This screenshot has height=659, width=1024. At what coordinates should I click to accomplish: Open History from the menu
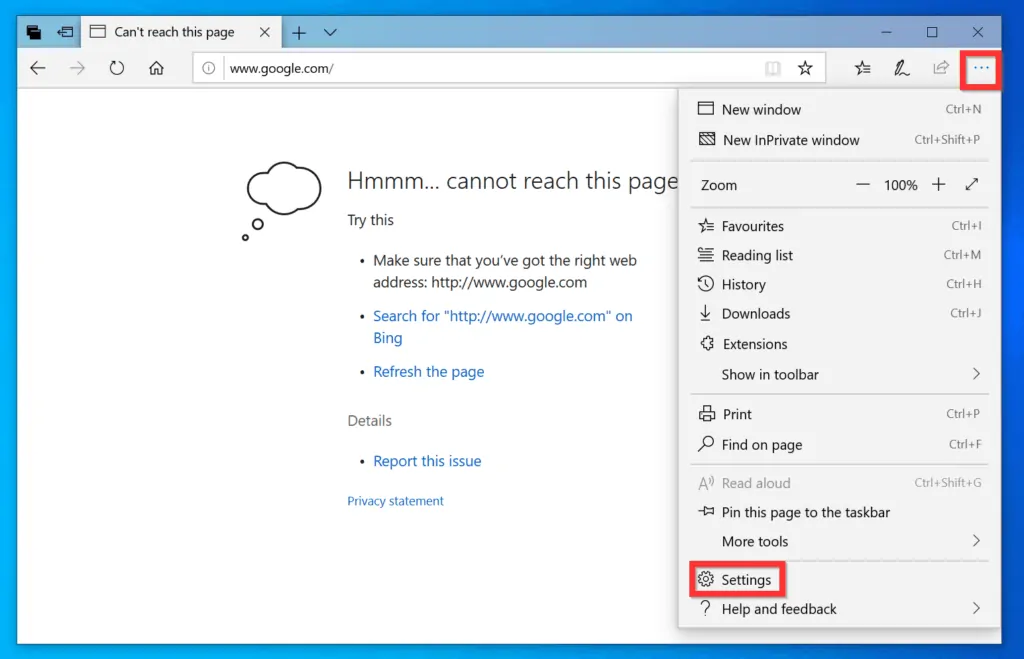coord(743,284)
